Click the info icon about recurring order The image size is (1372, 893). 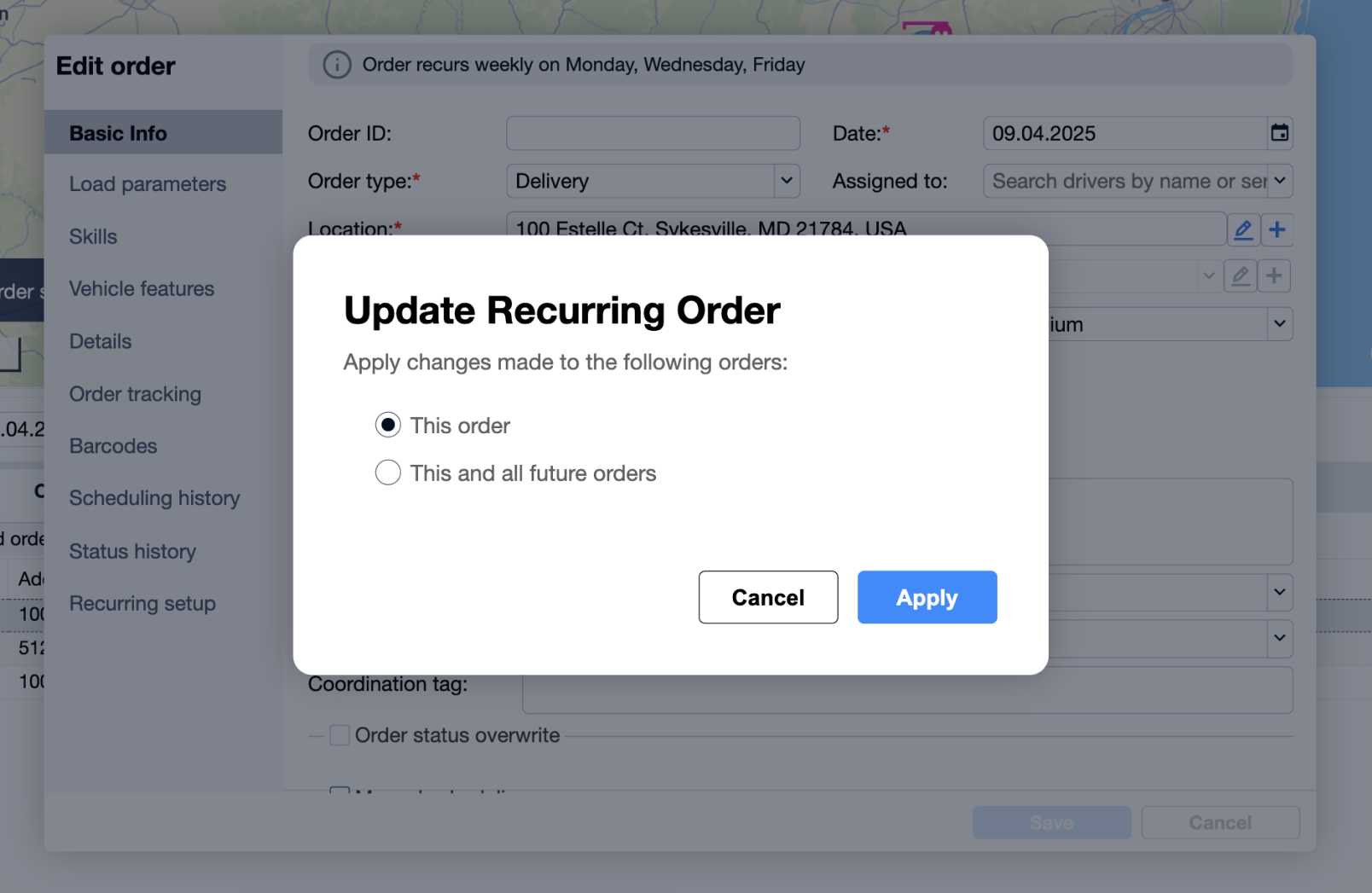coord(337,64)
